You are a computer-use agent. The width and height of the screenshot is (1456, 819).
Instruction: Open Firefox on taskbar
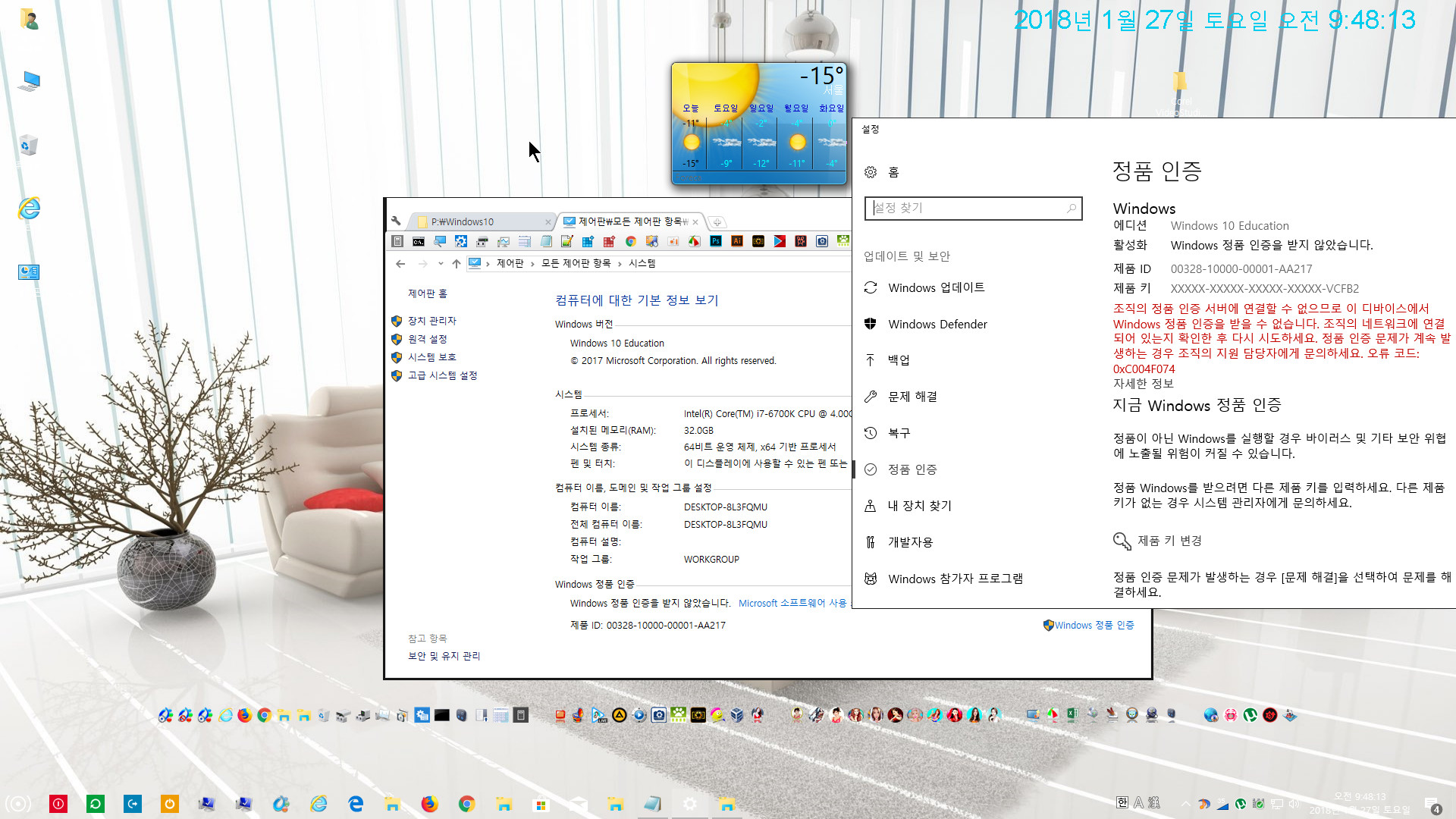point(430,804)
